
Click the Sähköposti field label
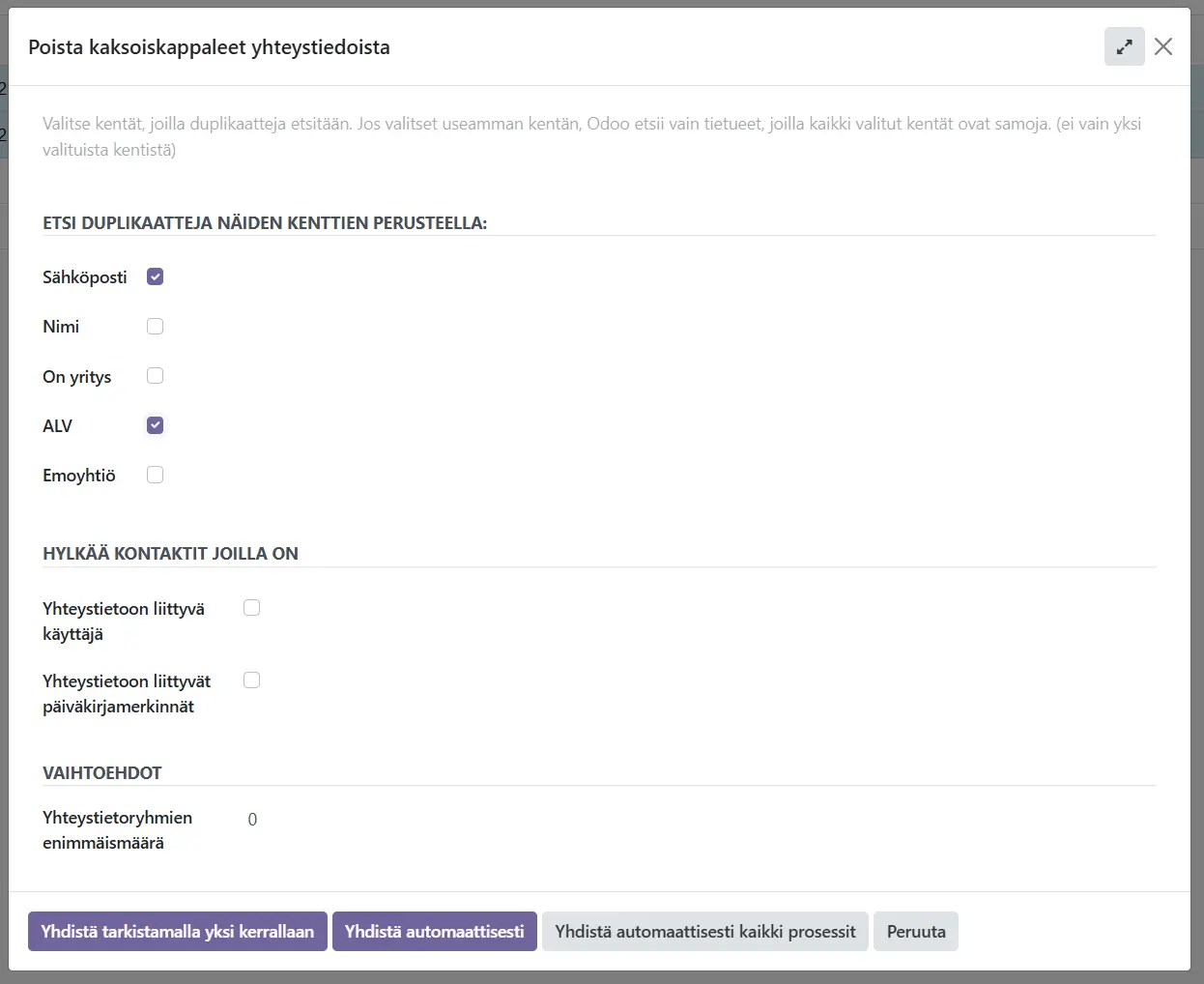(85, 277)
